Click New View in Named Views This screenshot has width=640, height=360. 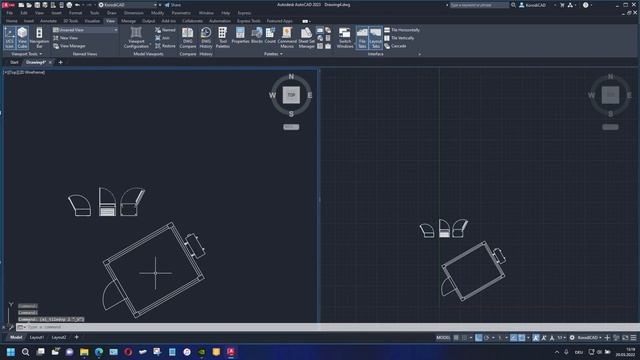point(65,38)
